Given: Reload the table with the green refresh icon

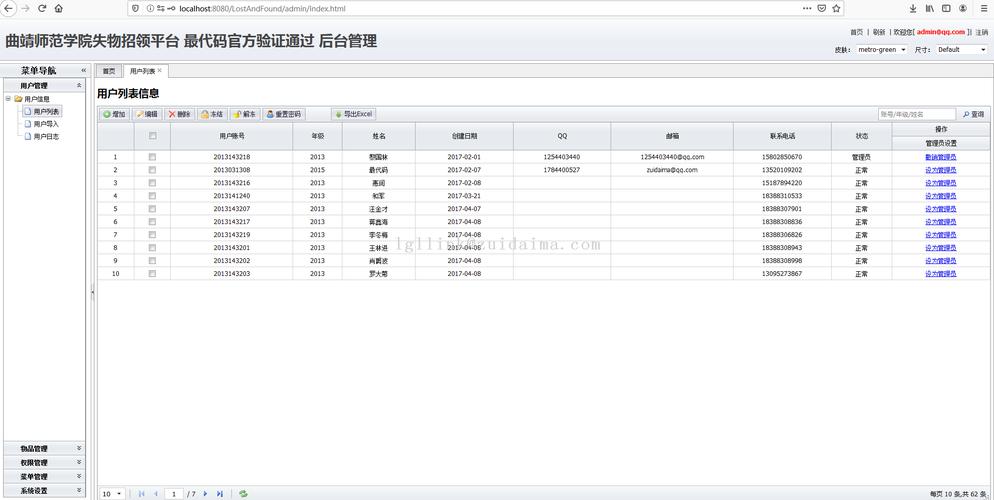Looking at the screenshot, I should 243,494.
